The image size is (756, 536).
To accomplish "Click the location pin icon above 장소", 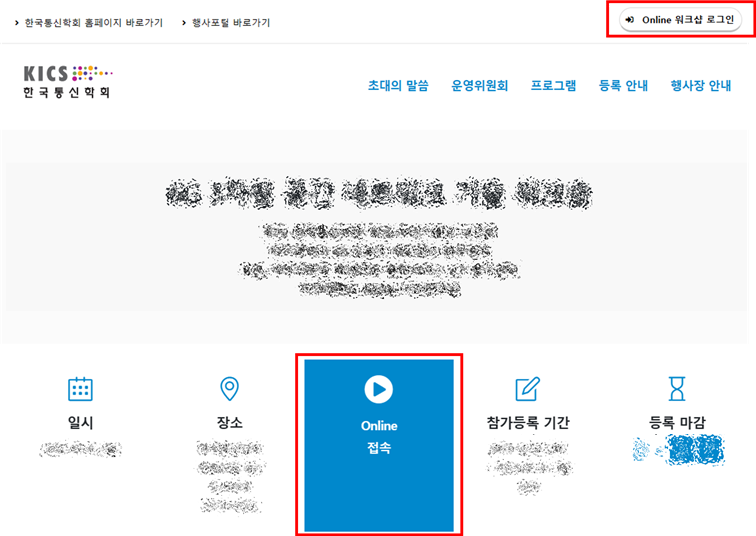I will click(229, 389).
